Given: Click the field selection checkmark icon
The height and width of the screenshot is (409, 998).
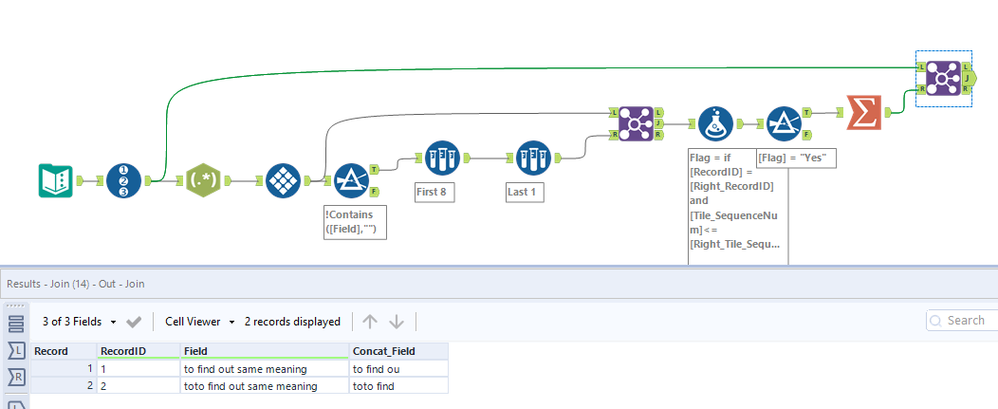Looking at the screenshot, I should click(134, 322).
